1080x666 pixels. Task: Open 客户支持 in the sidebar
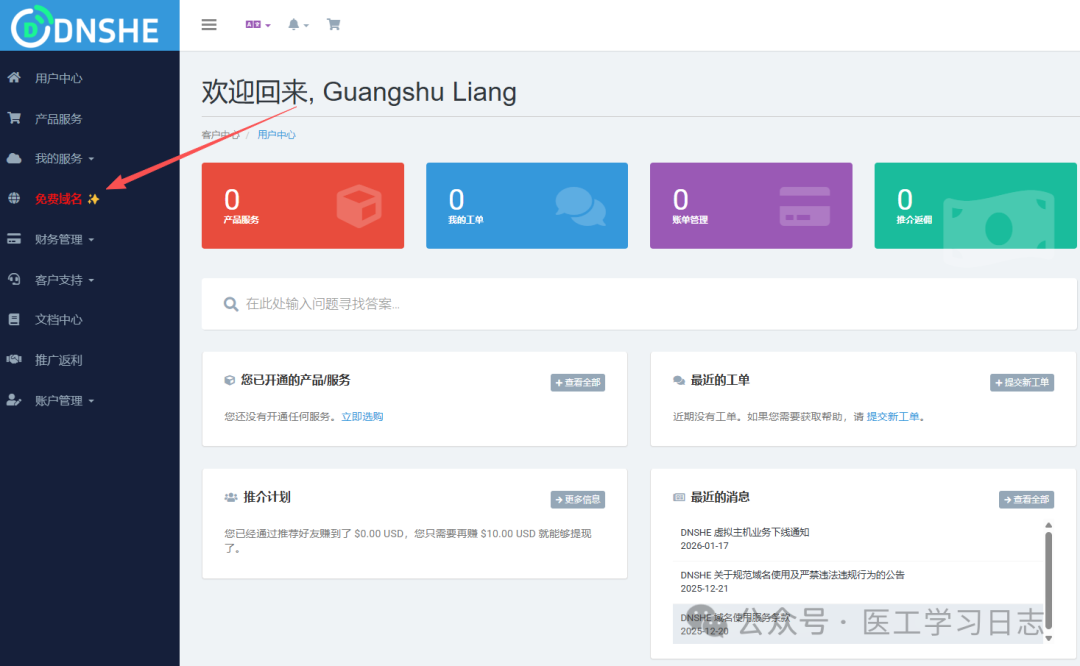pyautogui.click(x=64, y=280)
